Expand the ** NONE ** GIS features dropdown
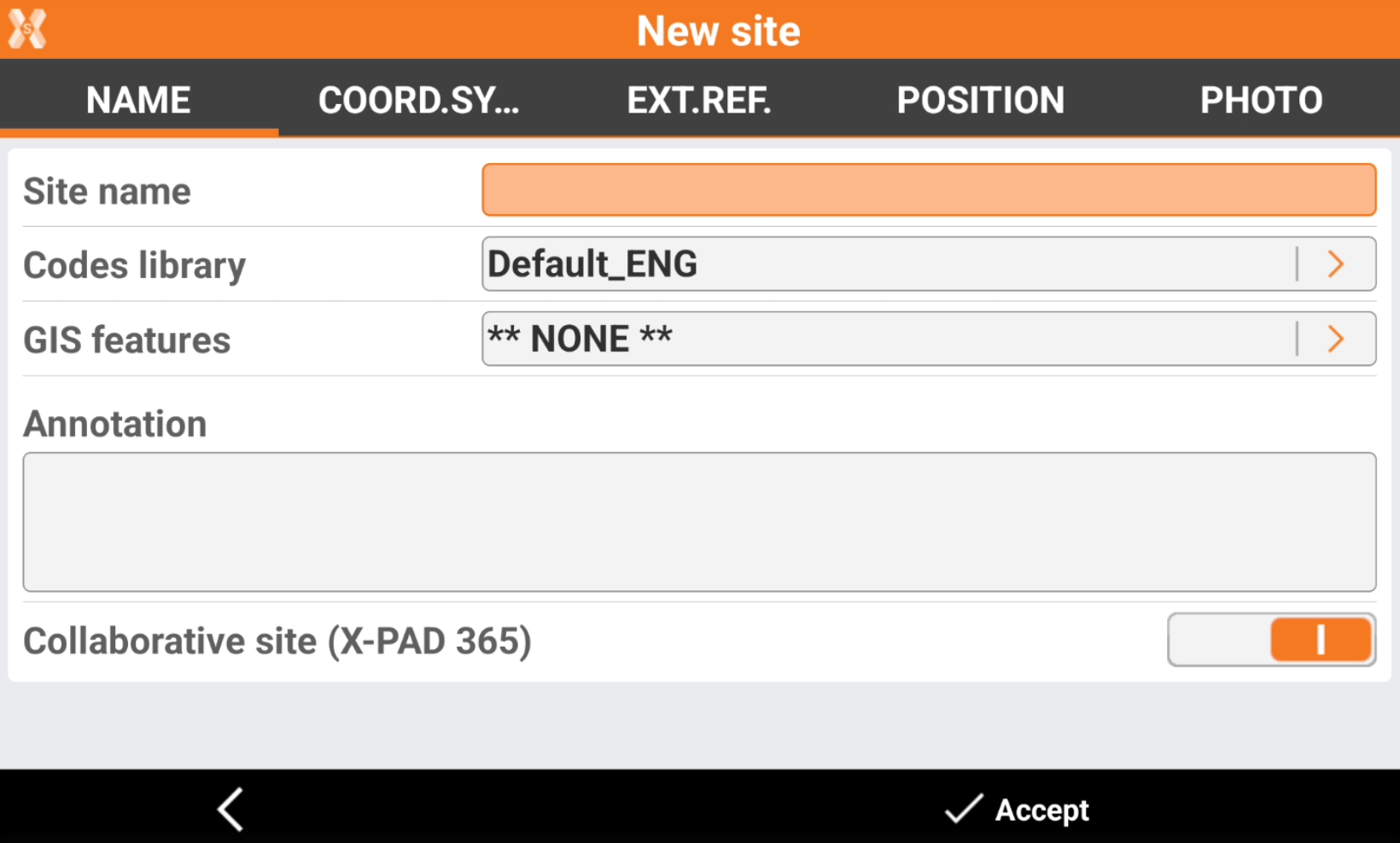Viewport: 1400px width, 843px height. pos(888,340)
